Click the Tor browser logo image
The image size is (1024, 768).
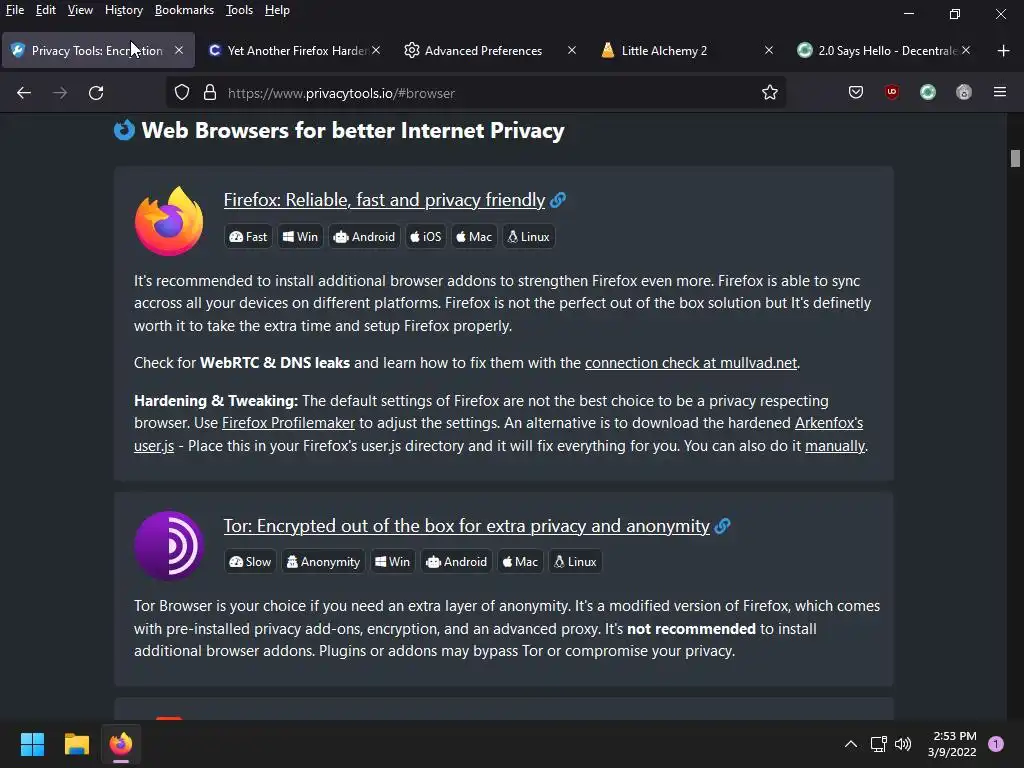tap(169, 546)
